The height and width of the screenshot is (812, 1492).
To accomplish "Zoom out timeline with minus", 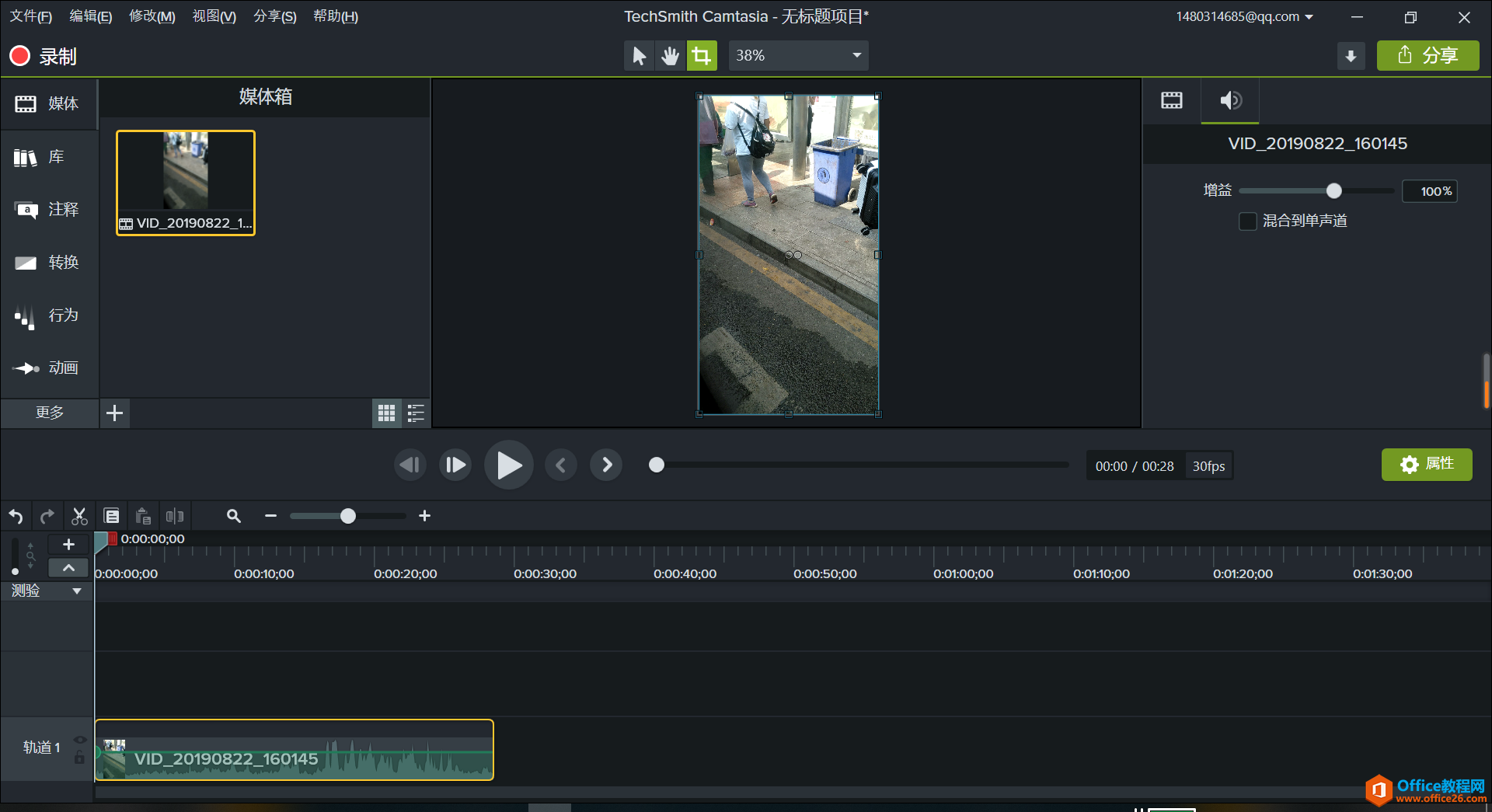I will click(x=270, y=516).
